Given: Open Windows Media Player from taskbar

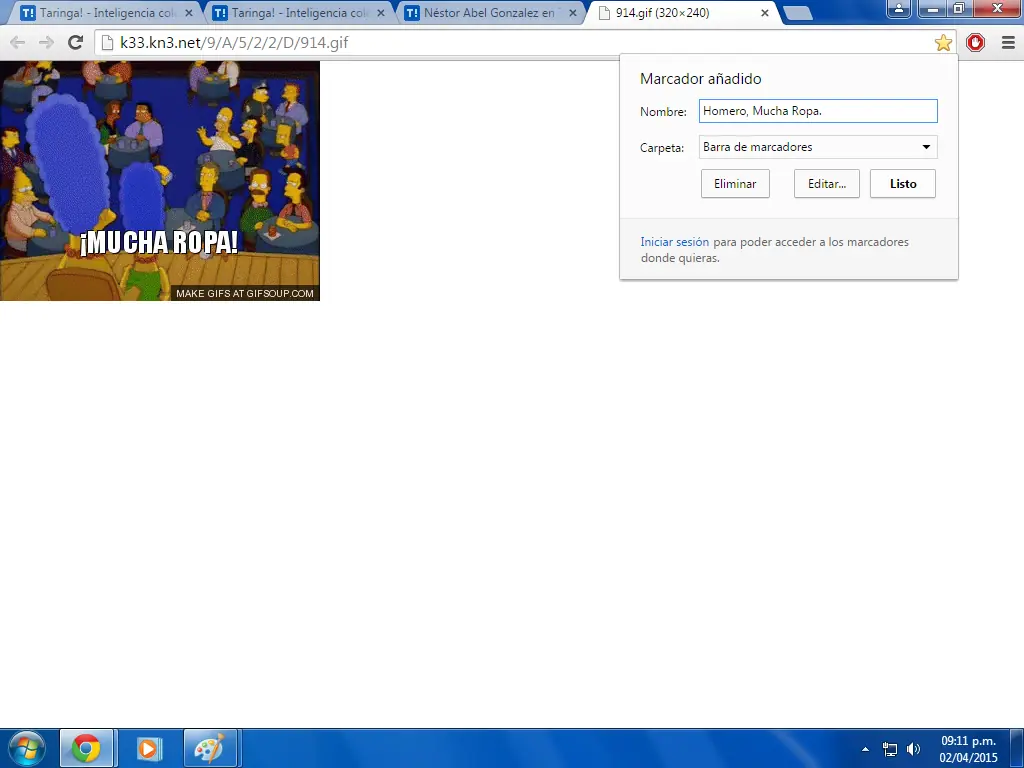Looking at the screenshot, I should click(148, 748).
